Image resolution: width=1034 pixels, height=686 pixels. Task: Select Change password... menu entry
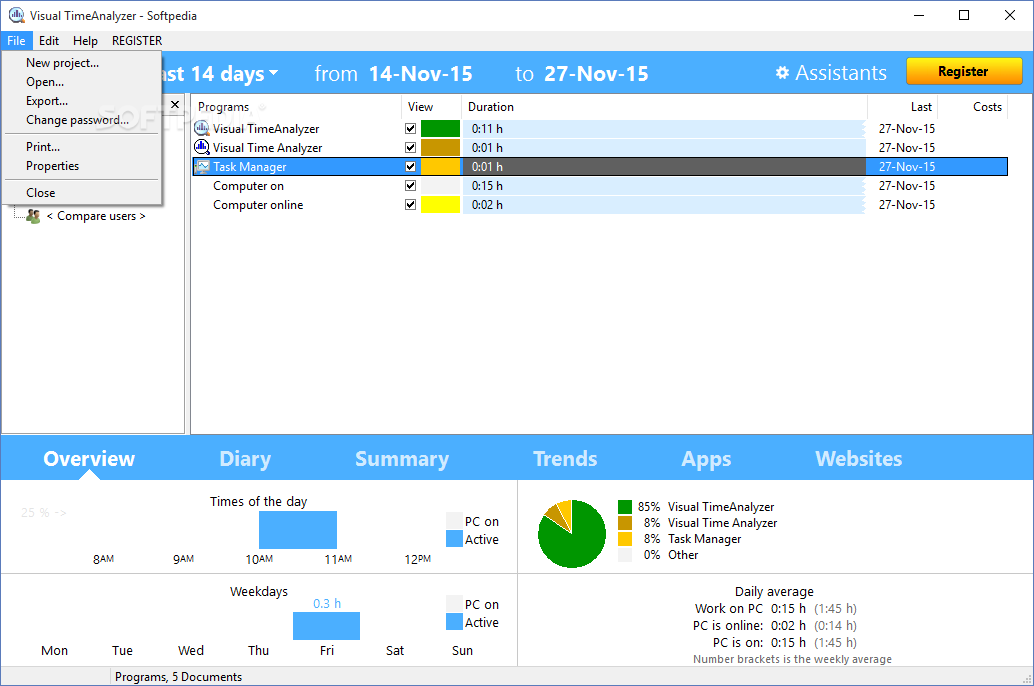(82, 120)
